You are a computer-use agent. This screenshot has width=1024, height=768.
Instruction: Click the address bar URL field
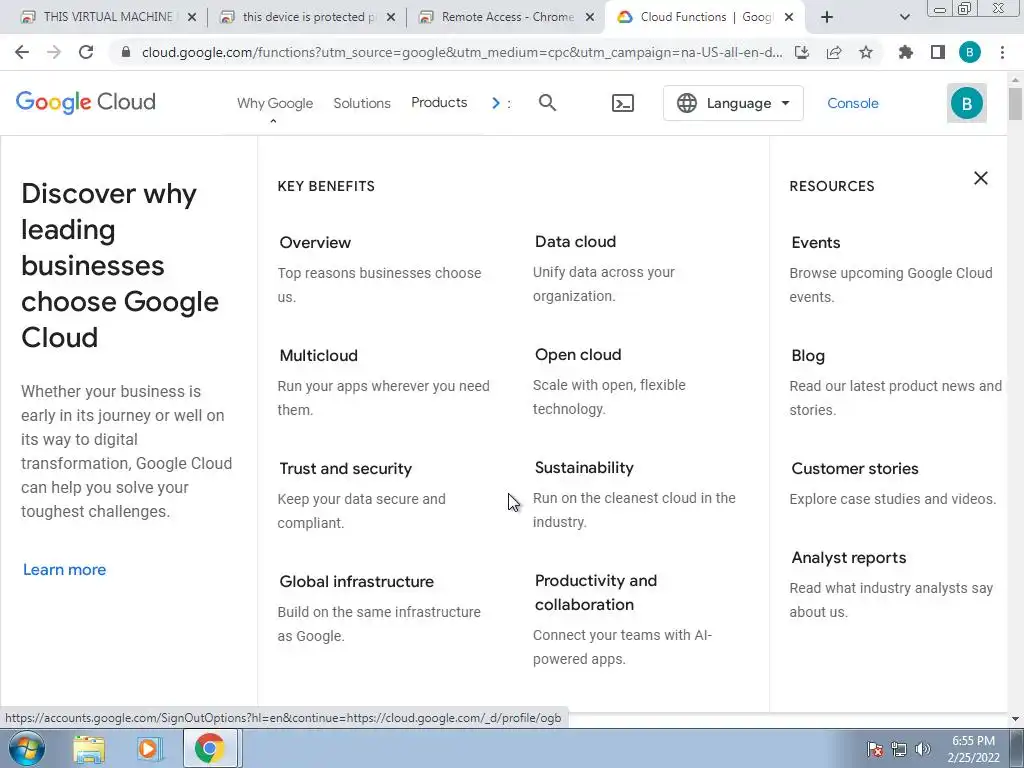click(460, 53)
